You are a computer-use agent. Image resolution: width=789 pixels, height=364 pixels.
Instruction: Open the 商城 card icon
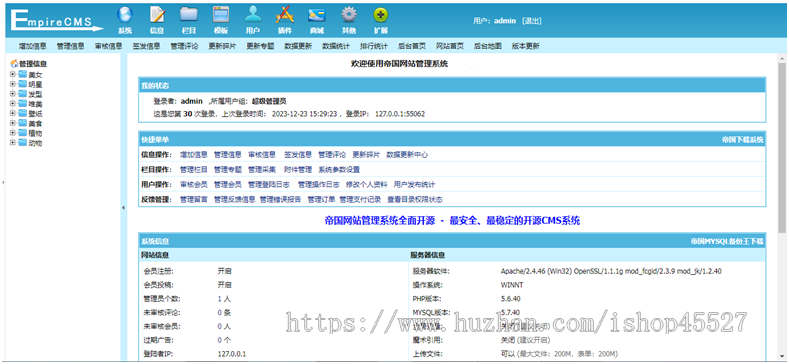click(317, 14)
